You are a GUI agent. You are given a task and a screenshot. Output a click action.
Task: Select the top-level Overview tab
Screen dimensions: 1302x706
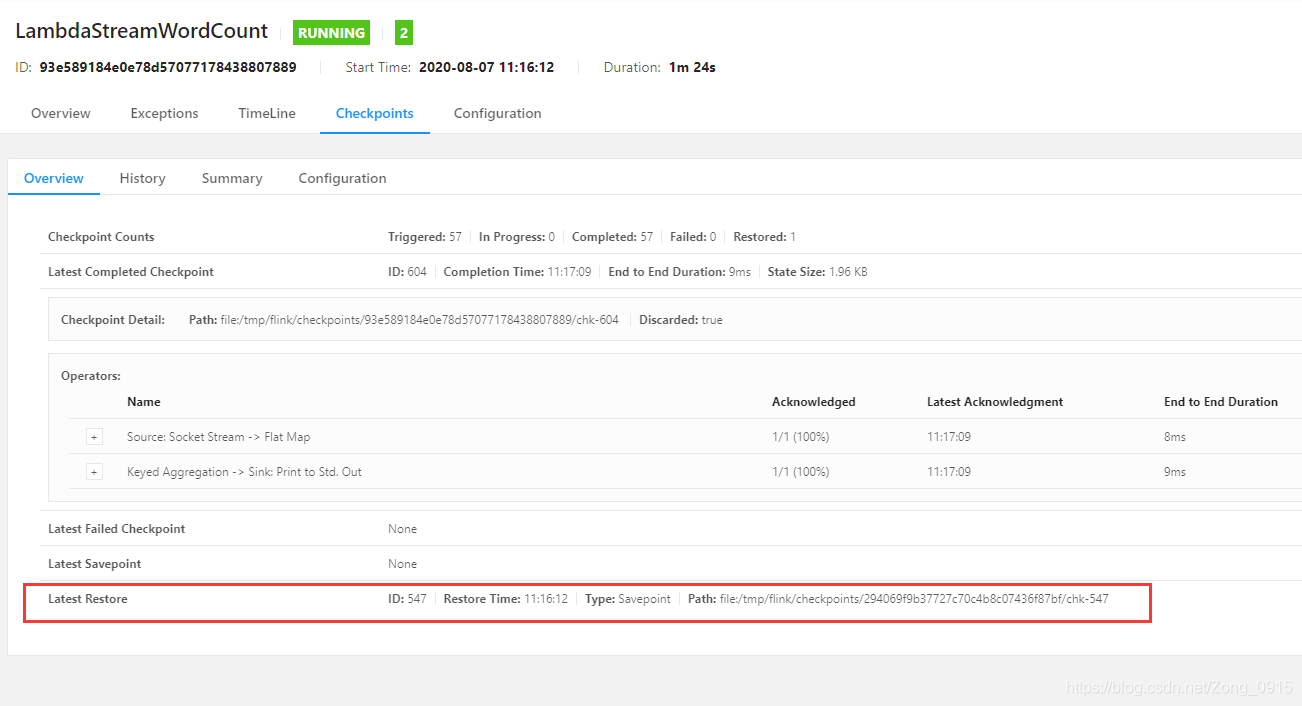(60, 113)
